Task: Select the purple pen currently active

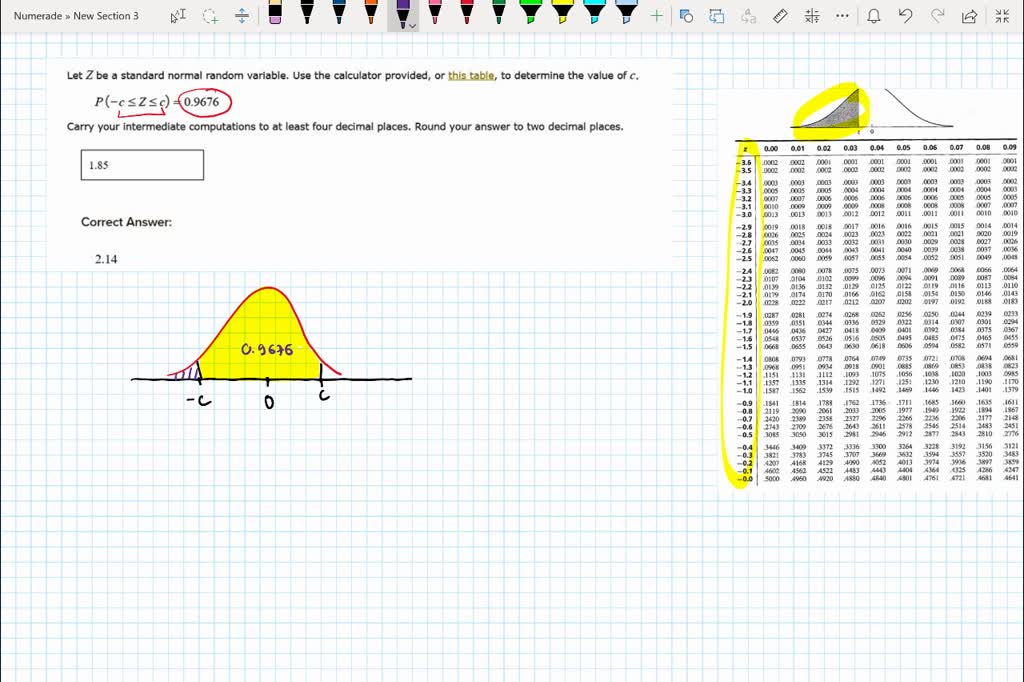Action: (x=403, y=15)
